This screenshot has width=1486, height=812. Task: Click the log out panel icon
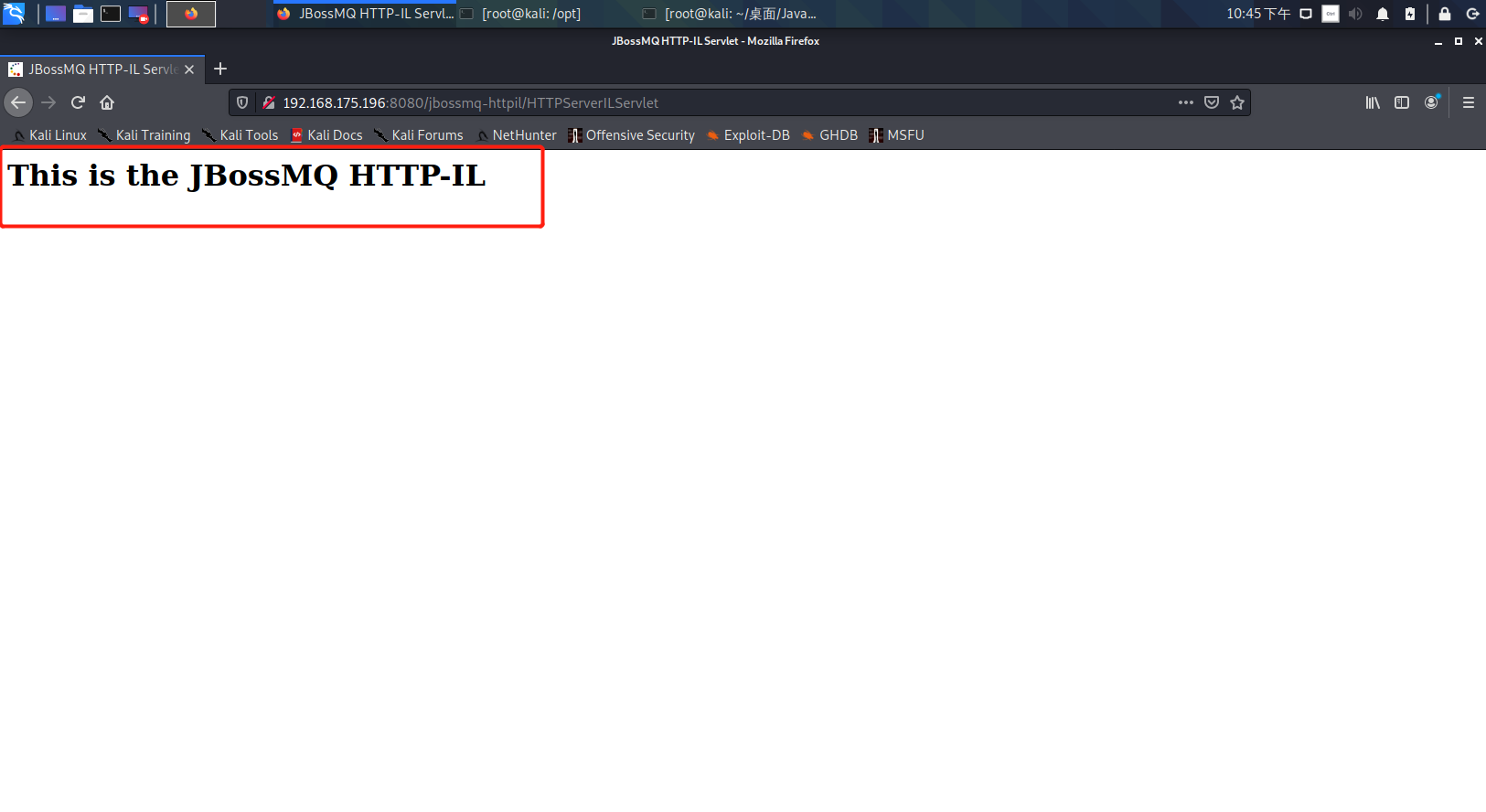1472,14
